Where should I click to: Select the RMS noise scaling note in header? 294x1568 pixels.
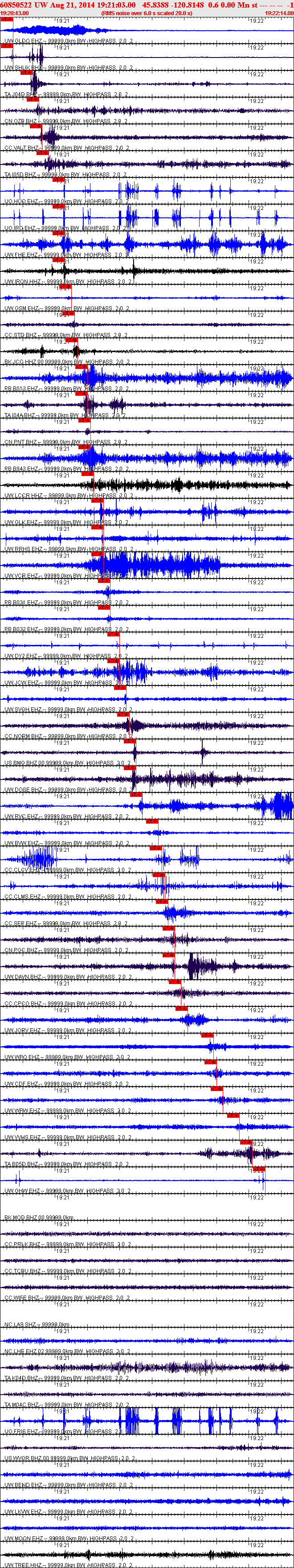point(147,13)
